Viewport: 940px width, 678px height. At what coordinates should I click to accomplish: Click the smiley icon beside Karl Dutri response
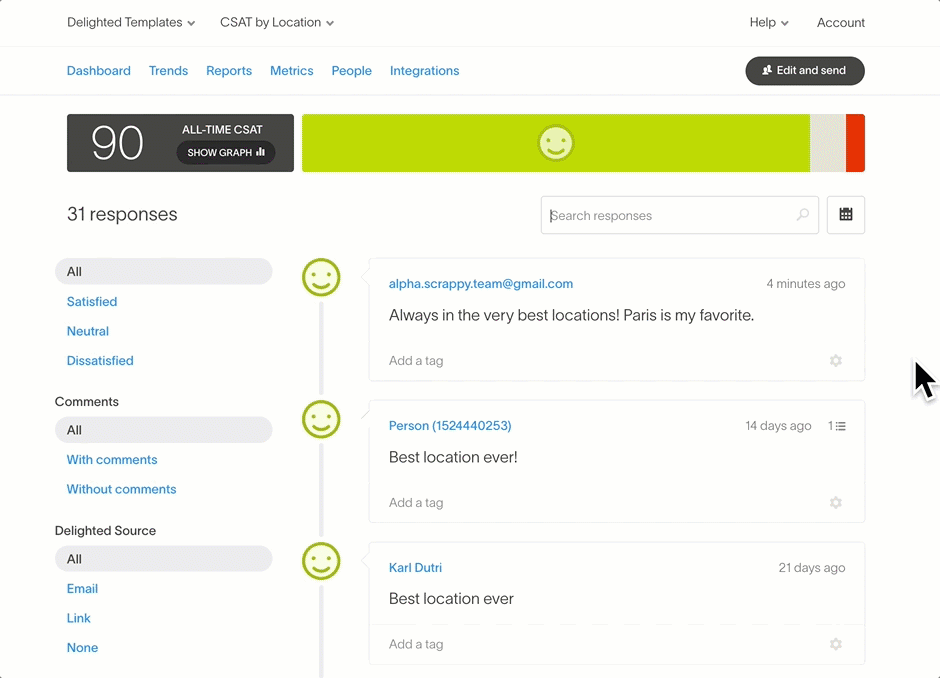click(x=321, y=561)
